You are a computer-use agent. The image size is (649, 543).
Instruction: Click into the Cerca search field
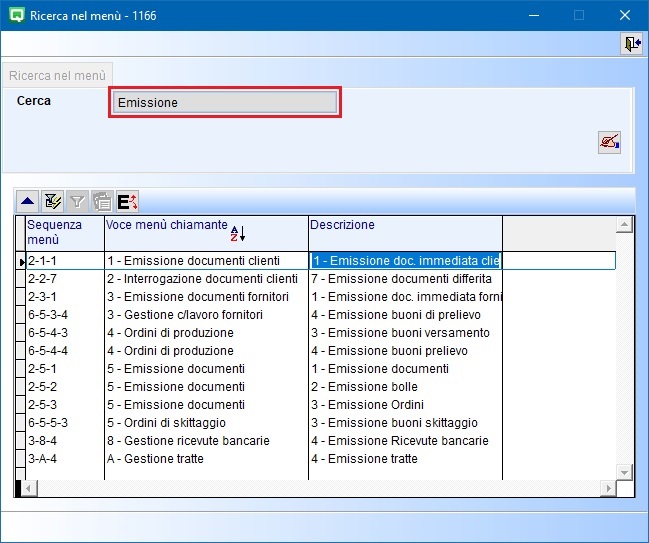tap(225, 102)
